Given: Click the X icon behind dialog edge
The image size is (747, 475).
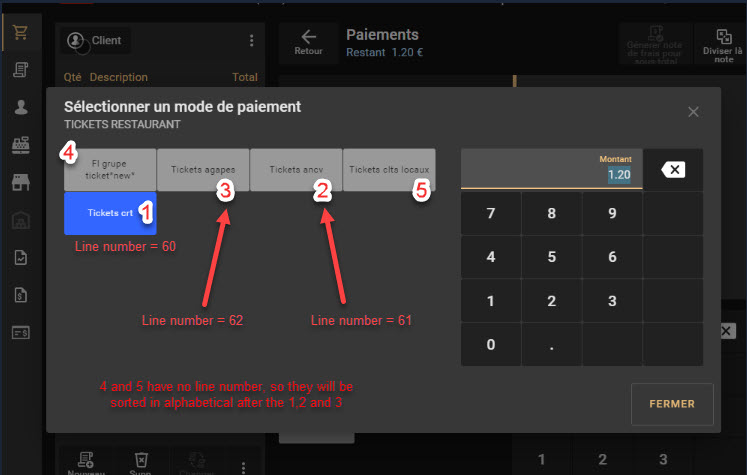Looking at the screenshot, I should 727,331.
